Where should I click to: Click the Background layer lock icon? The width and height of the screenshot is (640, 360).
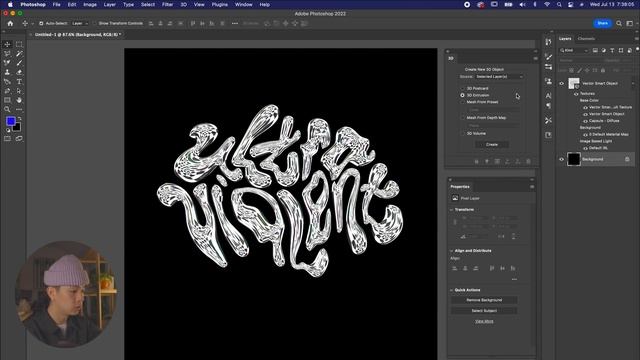point(627,159)
